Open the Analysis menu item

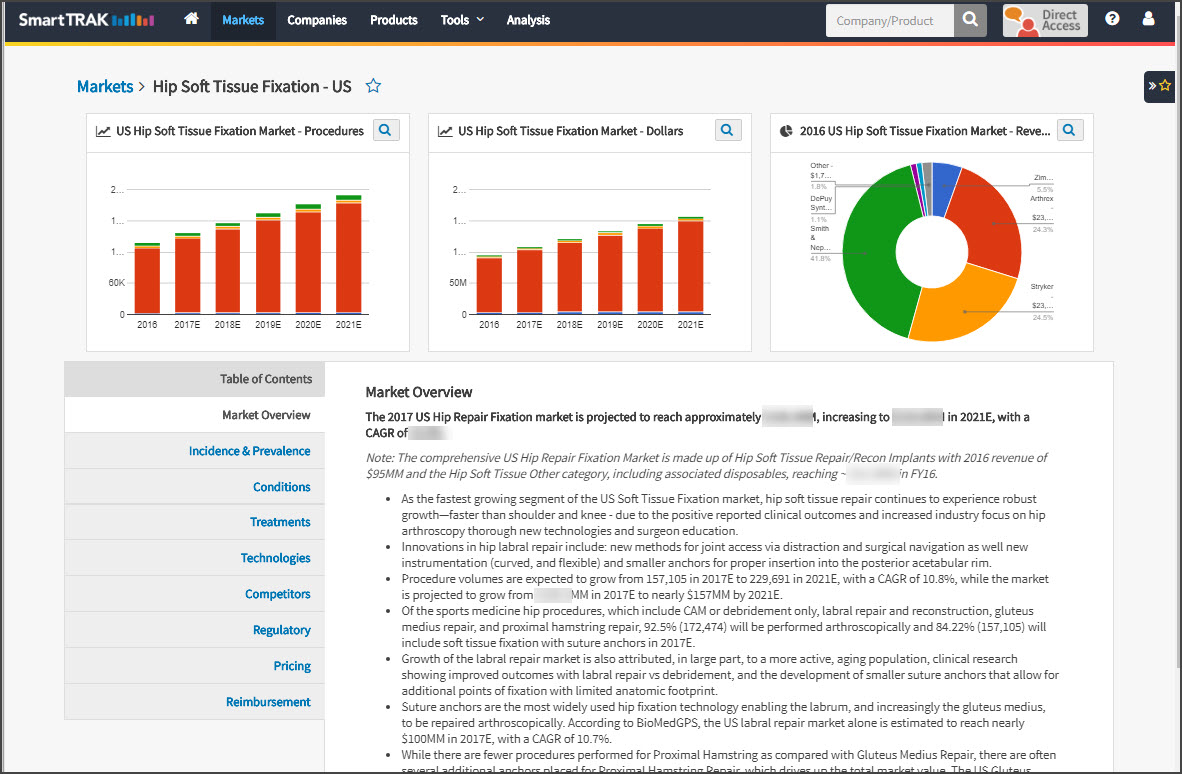(x=528, y=20)
